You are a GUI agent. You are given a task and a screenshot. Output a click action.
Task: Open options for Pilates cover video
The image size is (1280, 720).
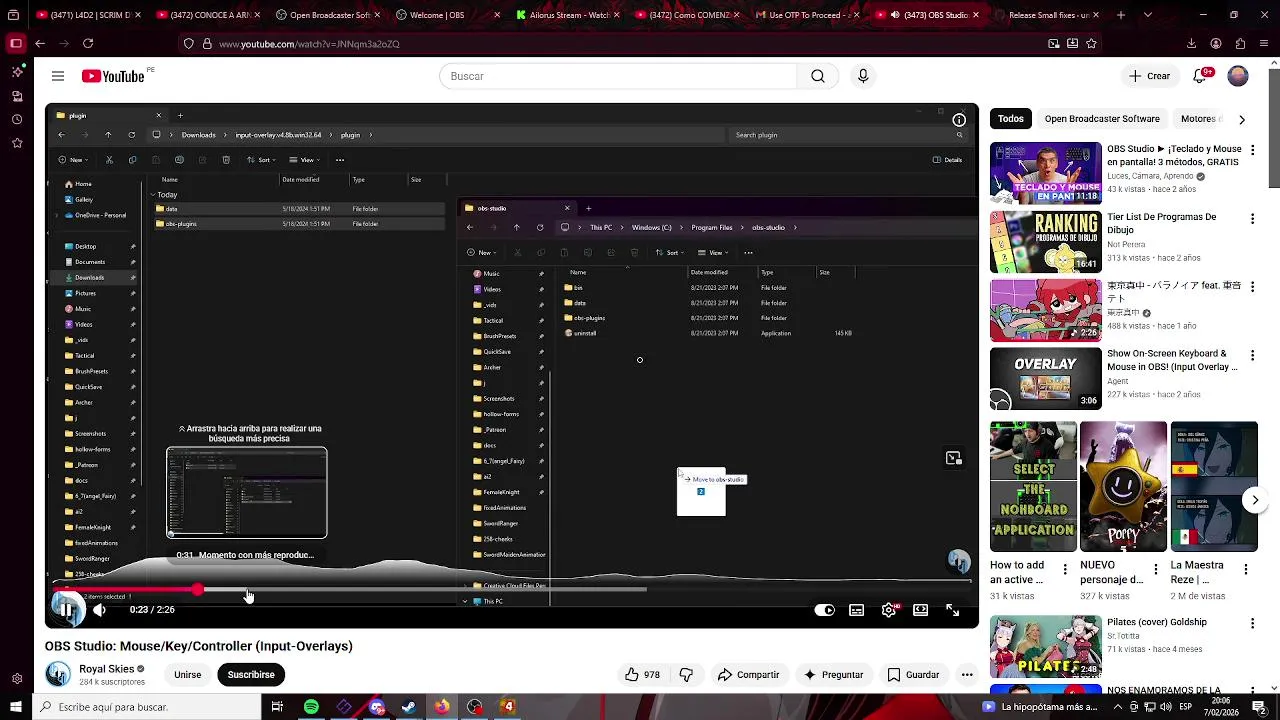point(1252,623)
